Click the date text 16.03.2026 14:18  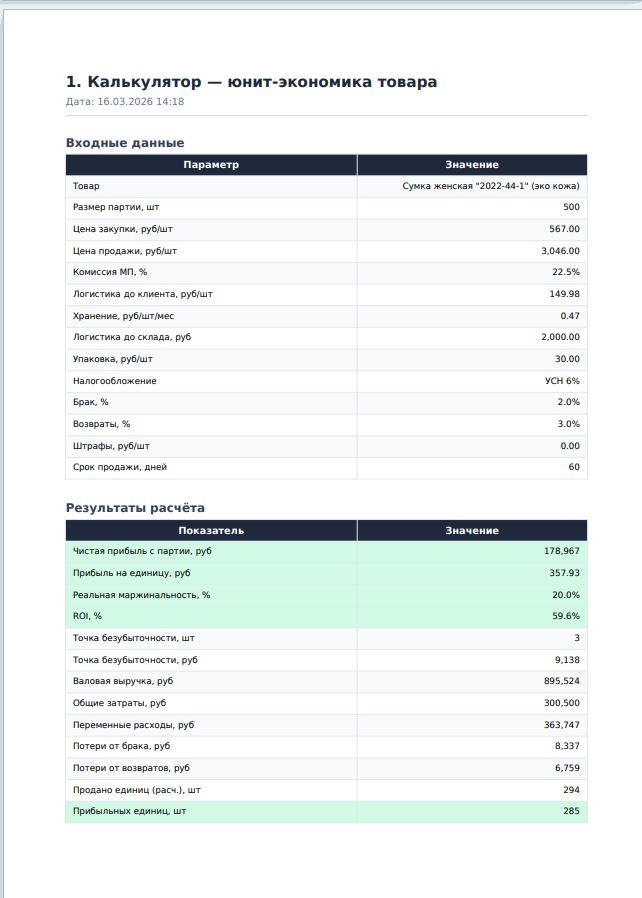coord(140,101)
